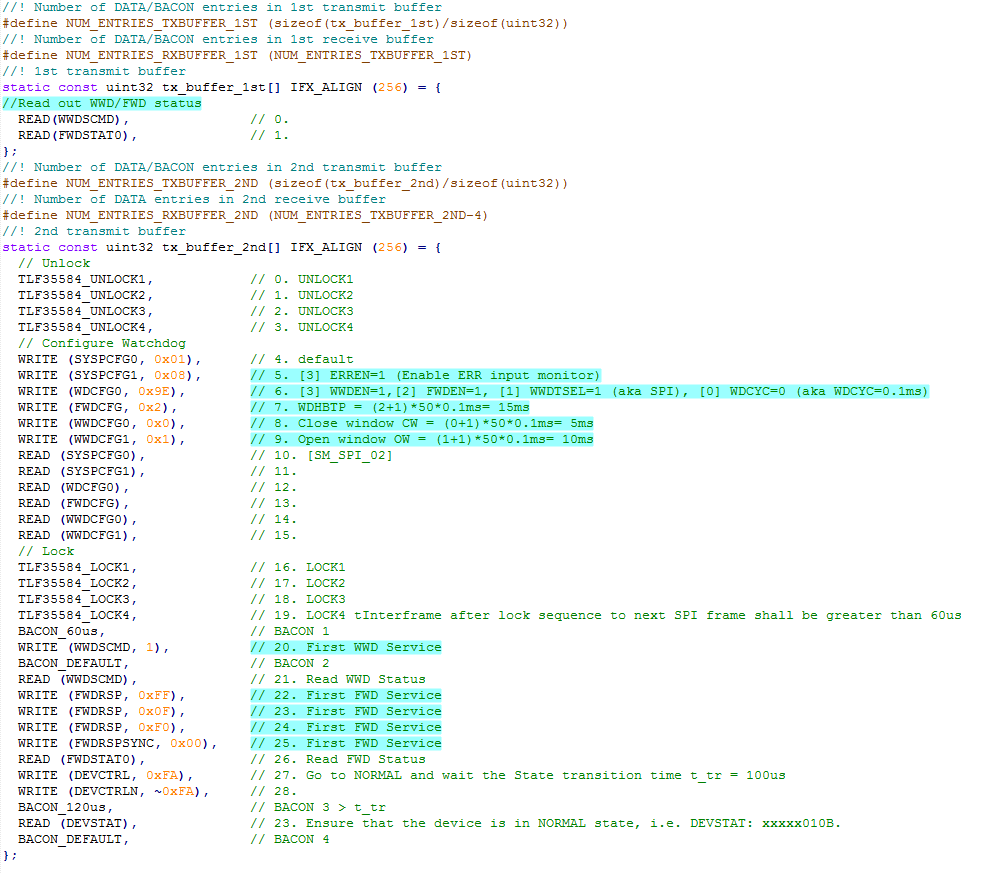
Task: Select the TLF35584_UNLOCK1 entry
Action: 80,279
